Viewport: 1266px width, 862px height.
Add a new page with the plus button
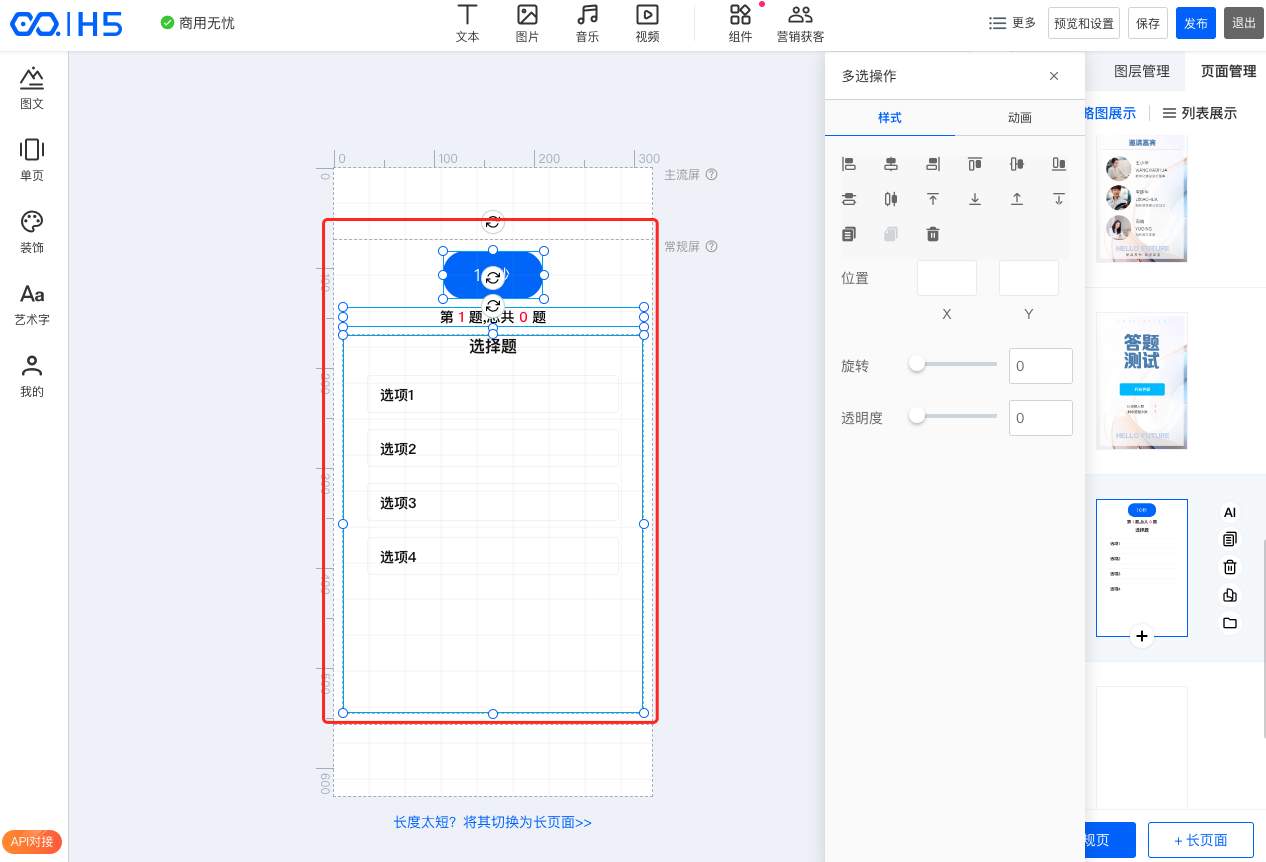point(1142,636)
